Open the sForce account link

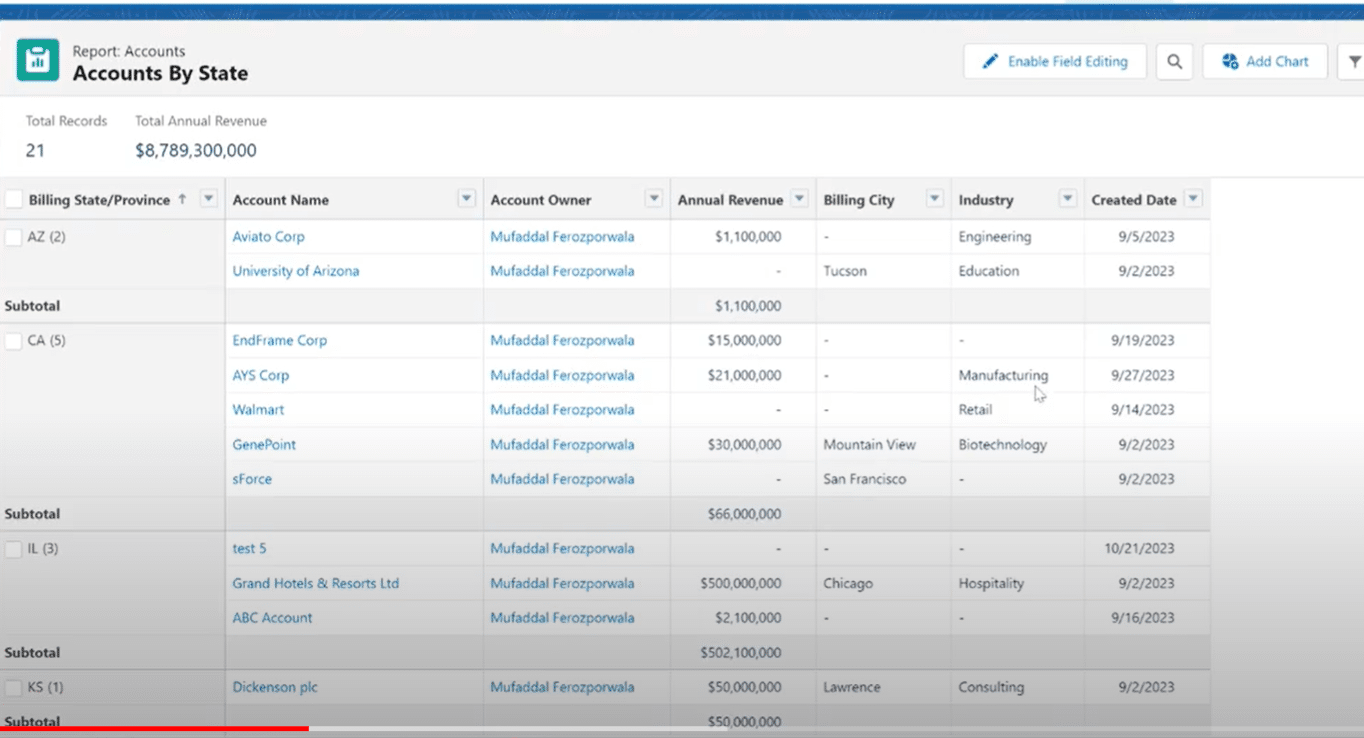pyautogui.click(x=252, y=479)
